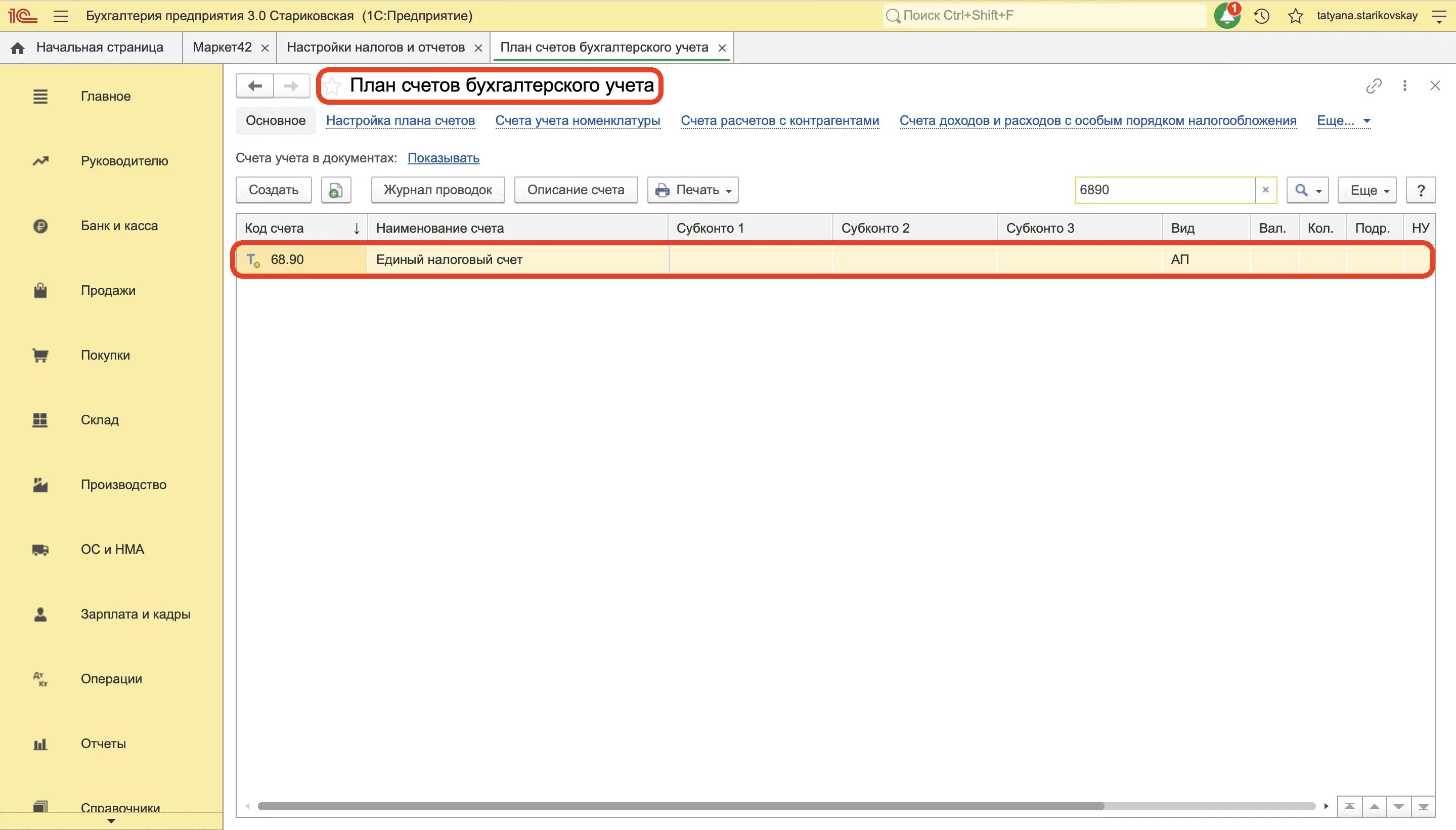Expand the Печать dropdown button
The image size is (1456, 830).
click(x=692, y=190)
